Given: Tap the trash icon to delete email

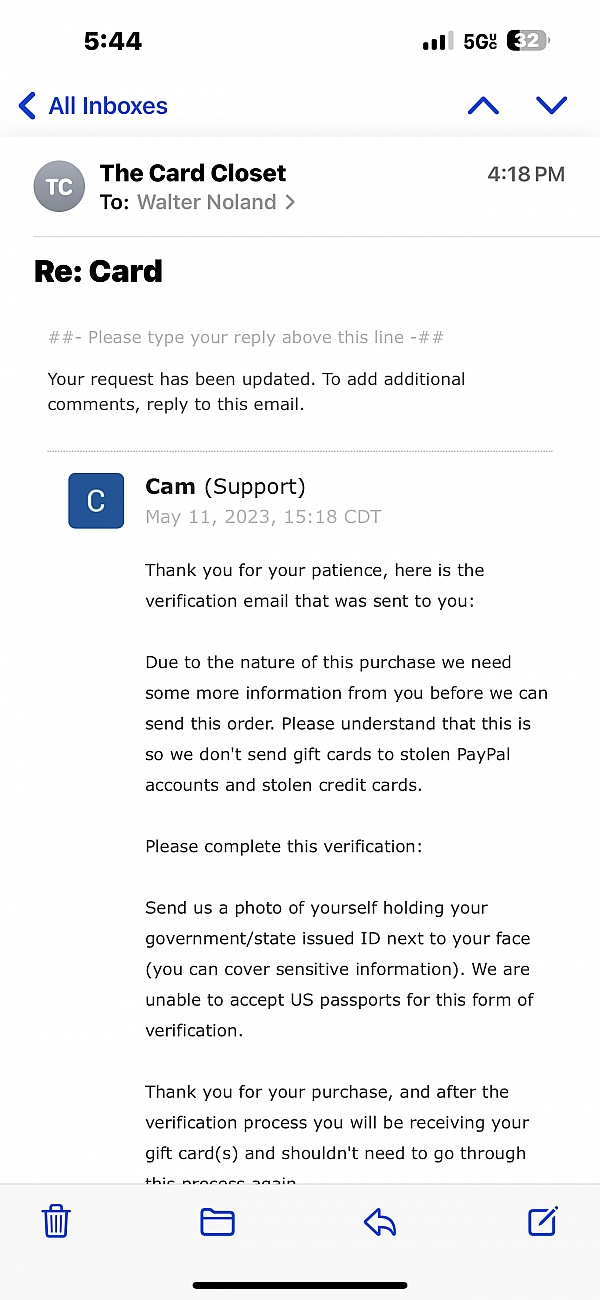Looking at the screenshot, I should (56, 1221).
